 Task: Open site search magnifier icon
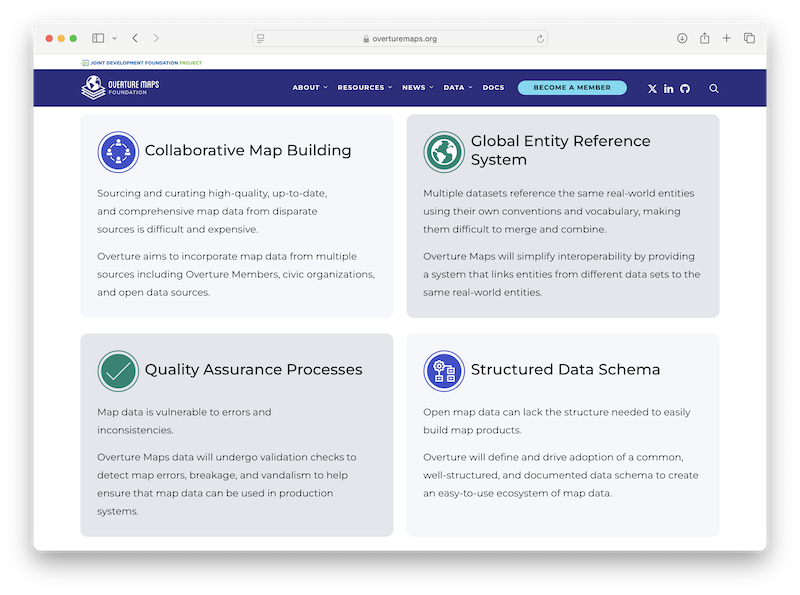714,89
